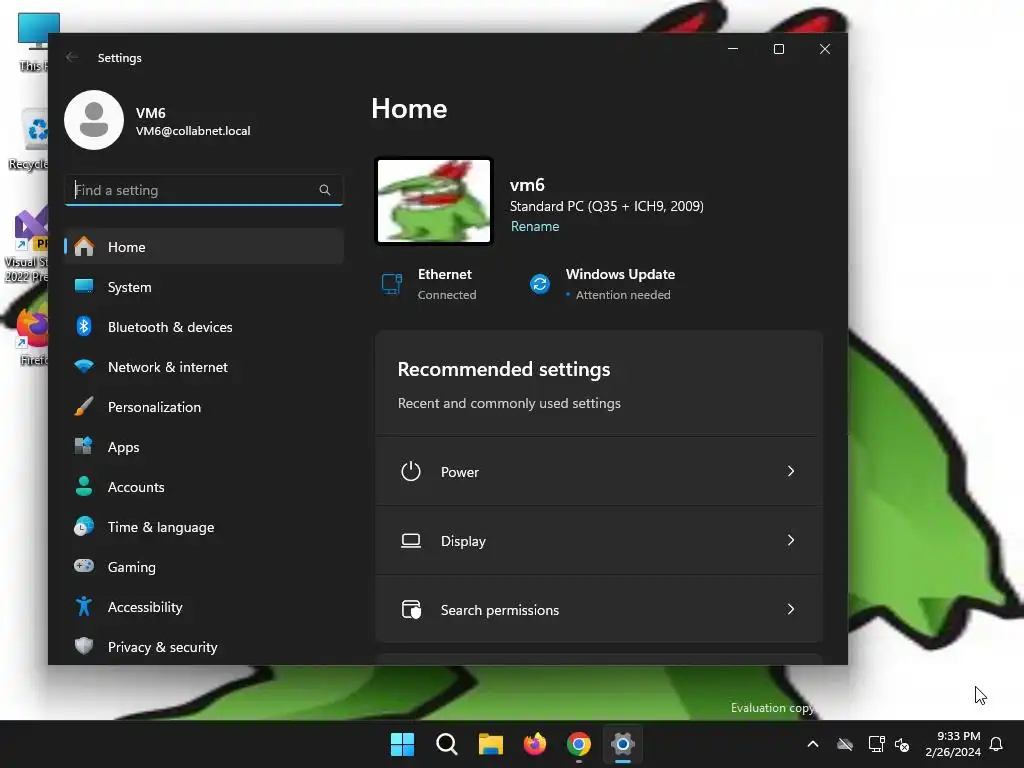Click the VM6 user avatar
1024x768 pixels.
tap(94, 120)
